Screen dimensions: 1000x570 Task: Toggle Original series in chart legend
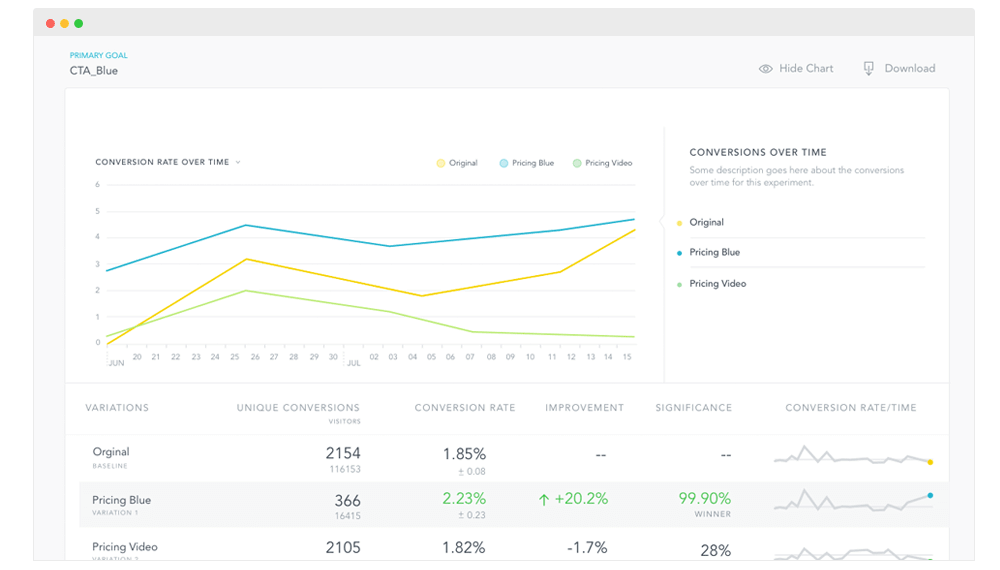[457, 163]
